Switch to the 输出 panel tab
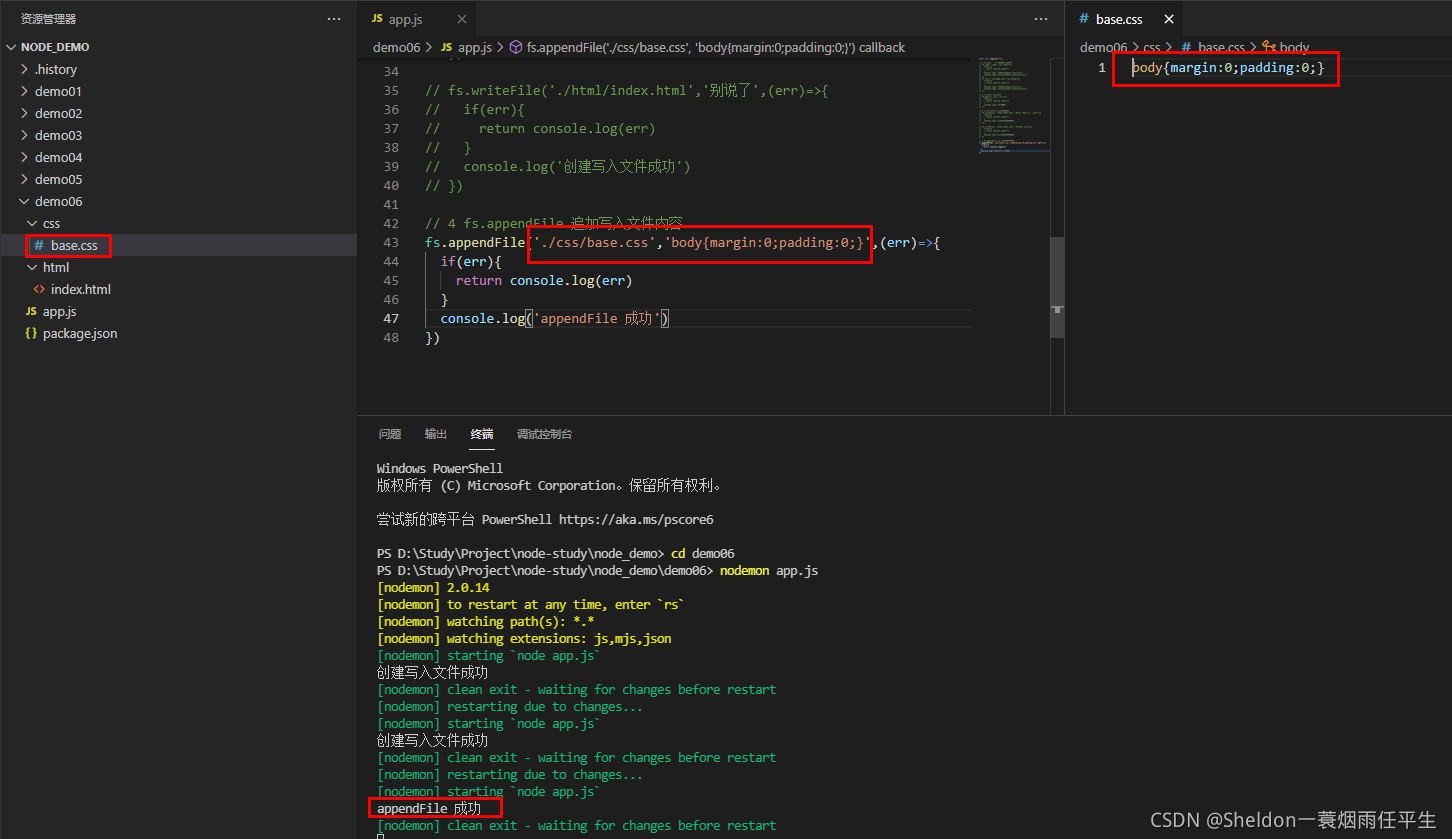The width and height of the screenshot is (1452, 839). (436, 434)
